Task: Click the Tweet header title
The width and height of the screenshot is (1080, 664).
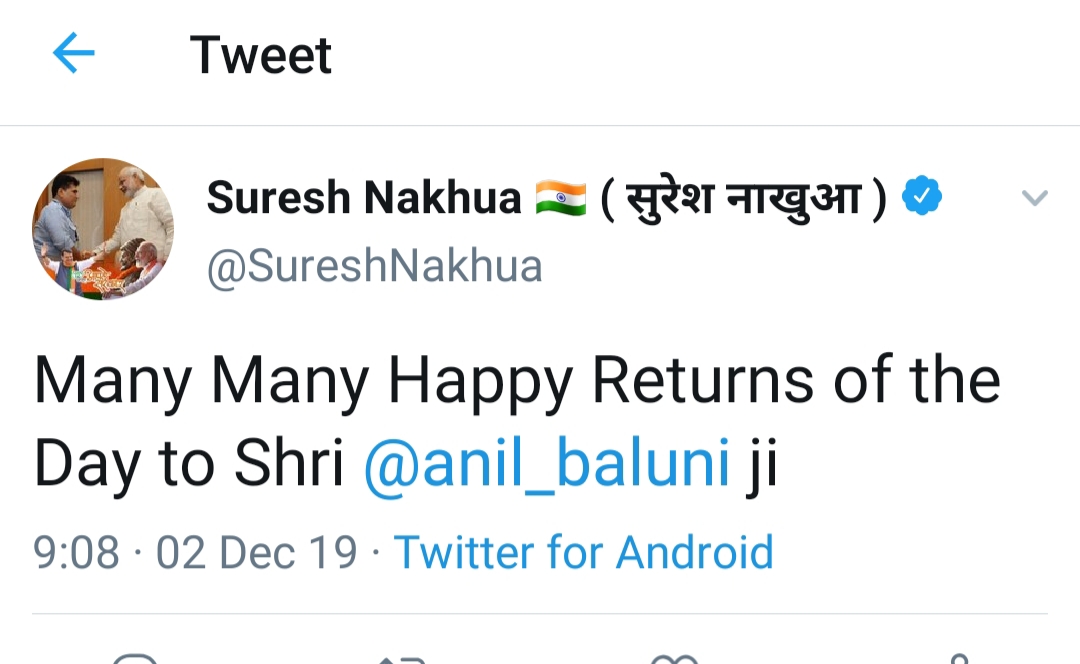Action: [x=261, y=54]
